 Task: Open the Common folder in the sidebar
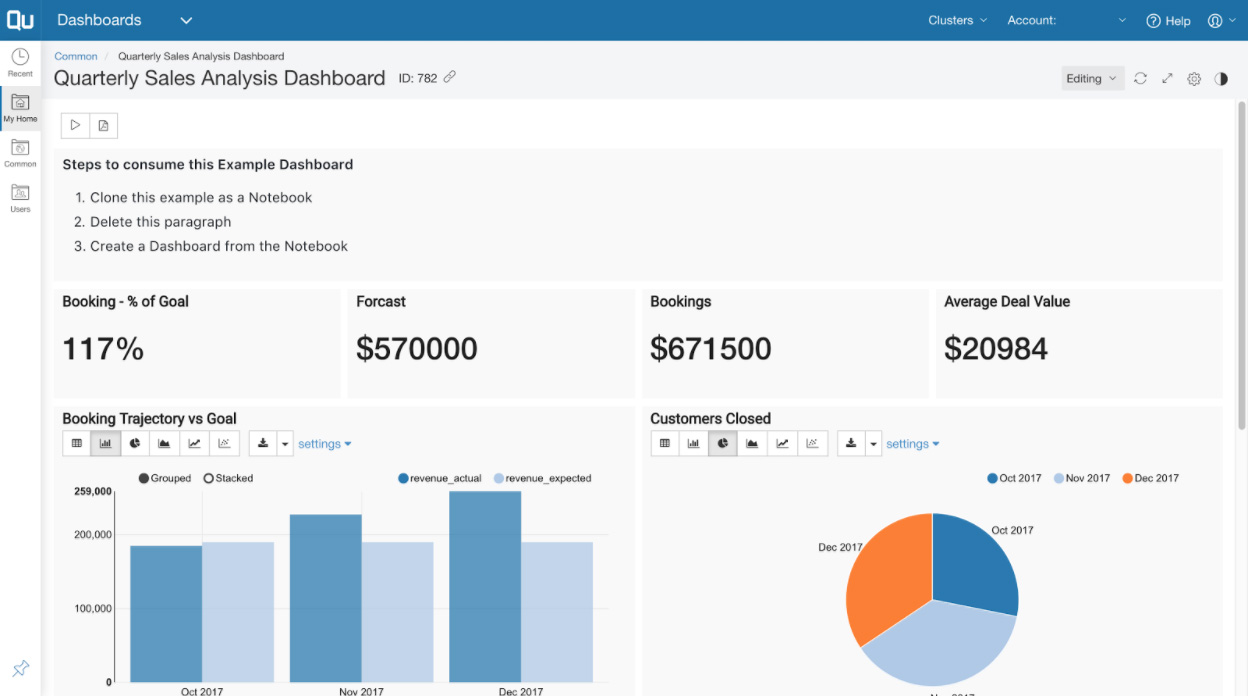(20, 152)
